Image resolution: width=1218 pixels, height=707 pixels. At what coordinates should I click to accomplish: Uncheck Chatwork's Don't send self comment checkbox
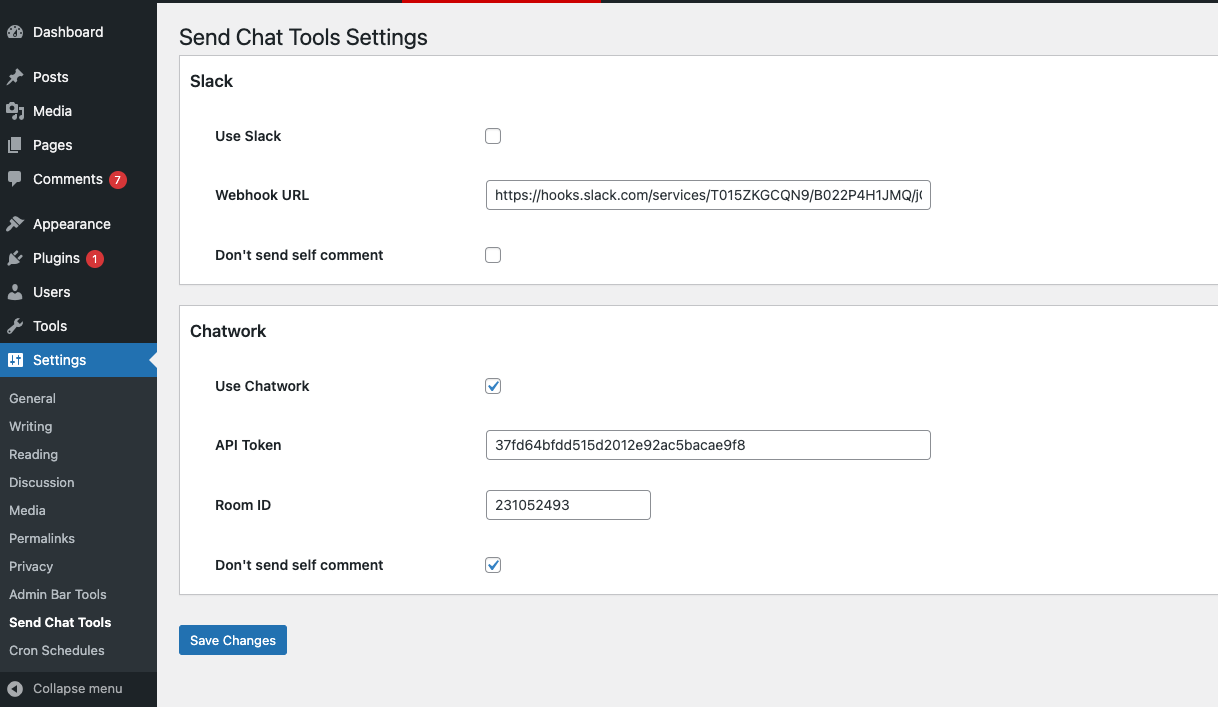(x=493, y=565)
